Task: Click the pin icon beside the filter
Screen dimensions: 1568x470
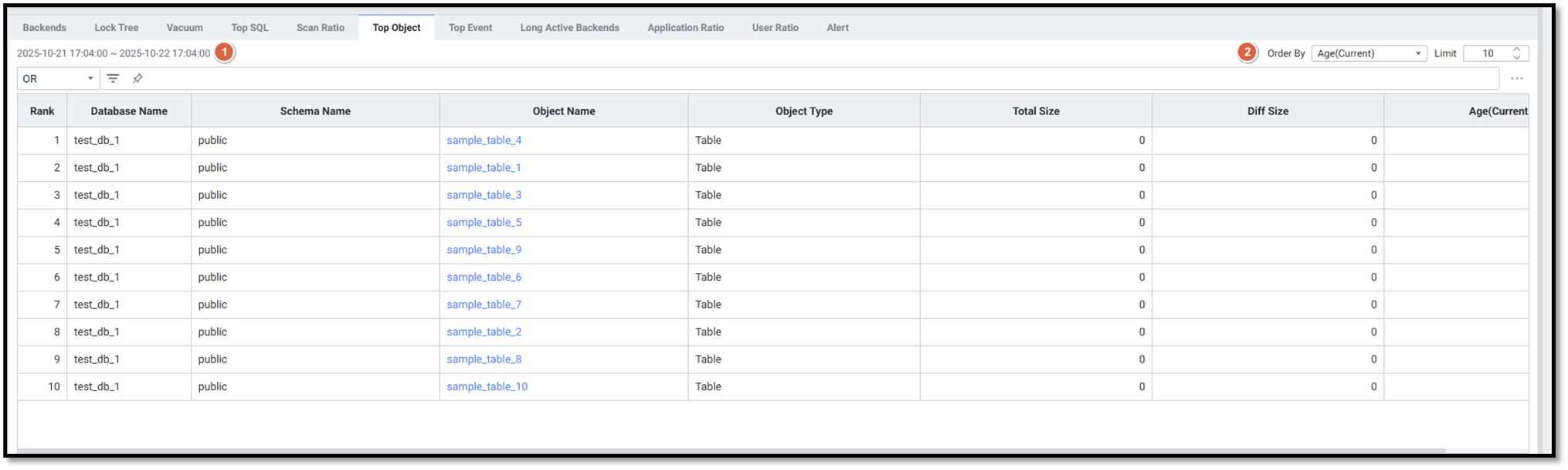Action: (x=137, y=78)
